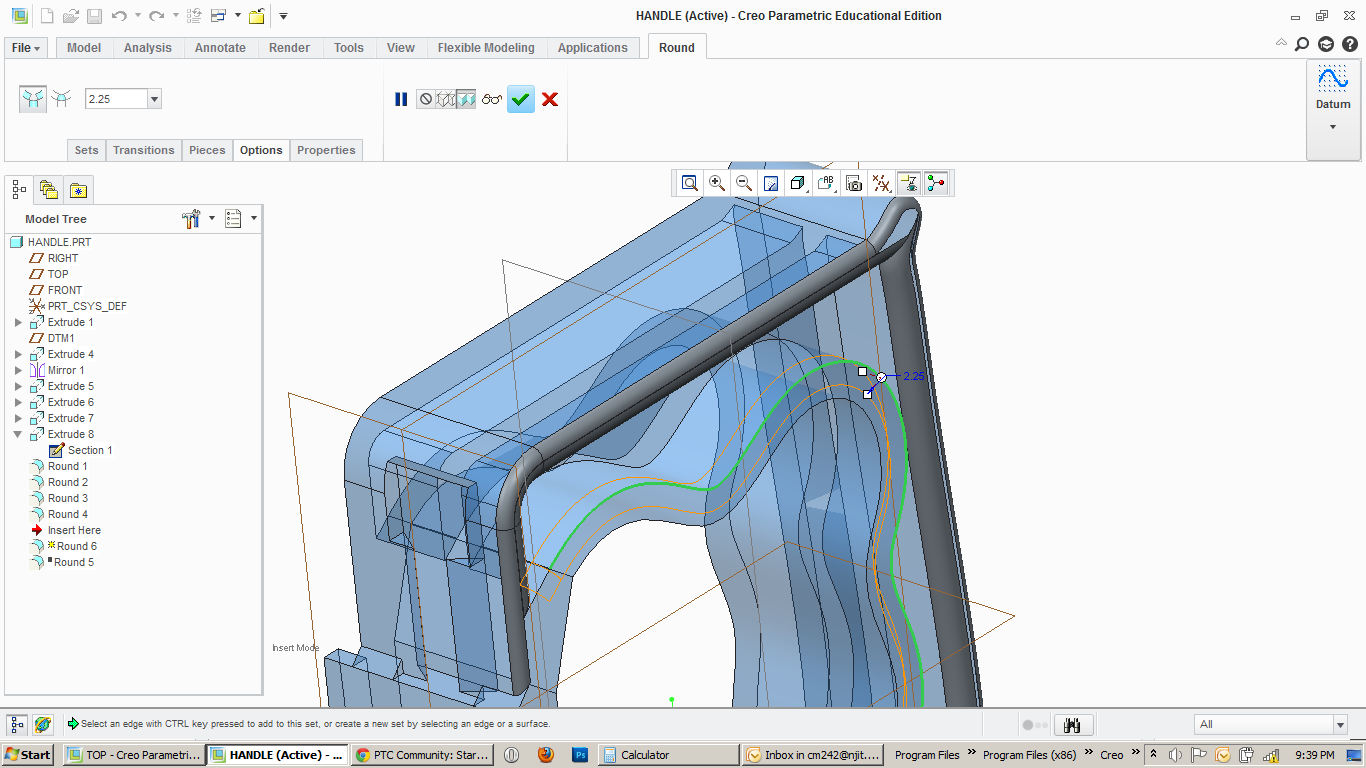Toggle Spin Center display icon
Viewport: 1366px width, 768px height.
coord(936,183)
